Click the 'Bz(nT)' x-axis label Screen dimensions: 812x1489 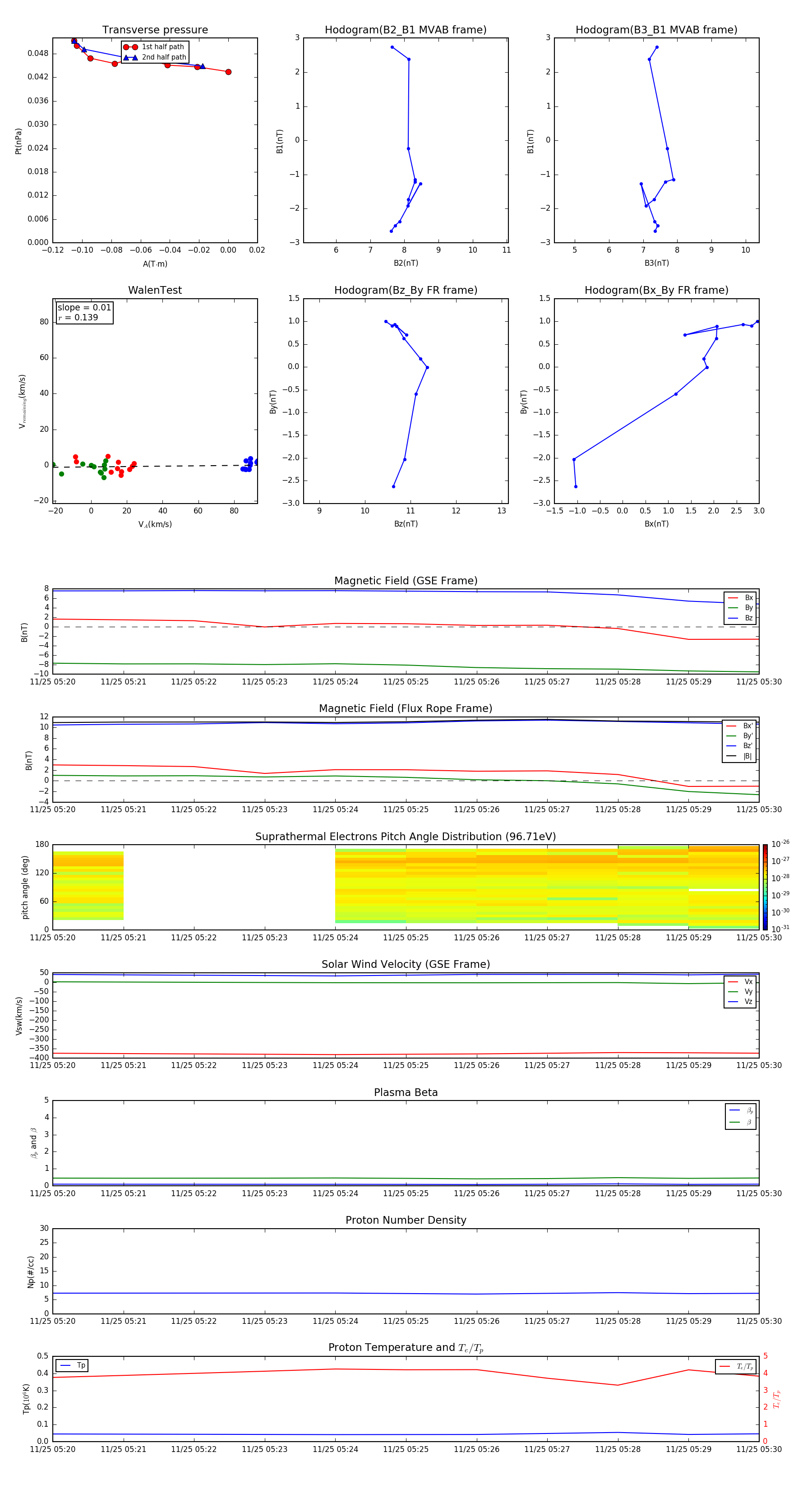(406, 524)
